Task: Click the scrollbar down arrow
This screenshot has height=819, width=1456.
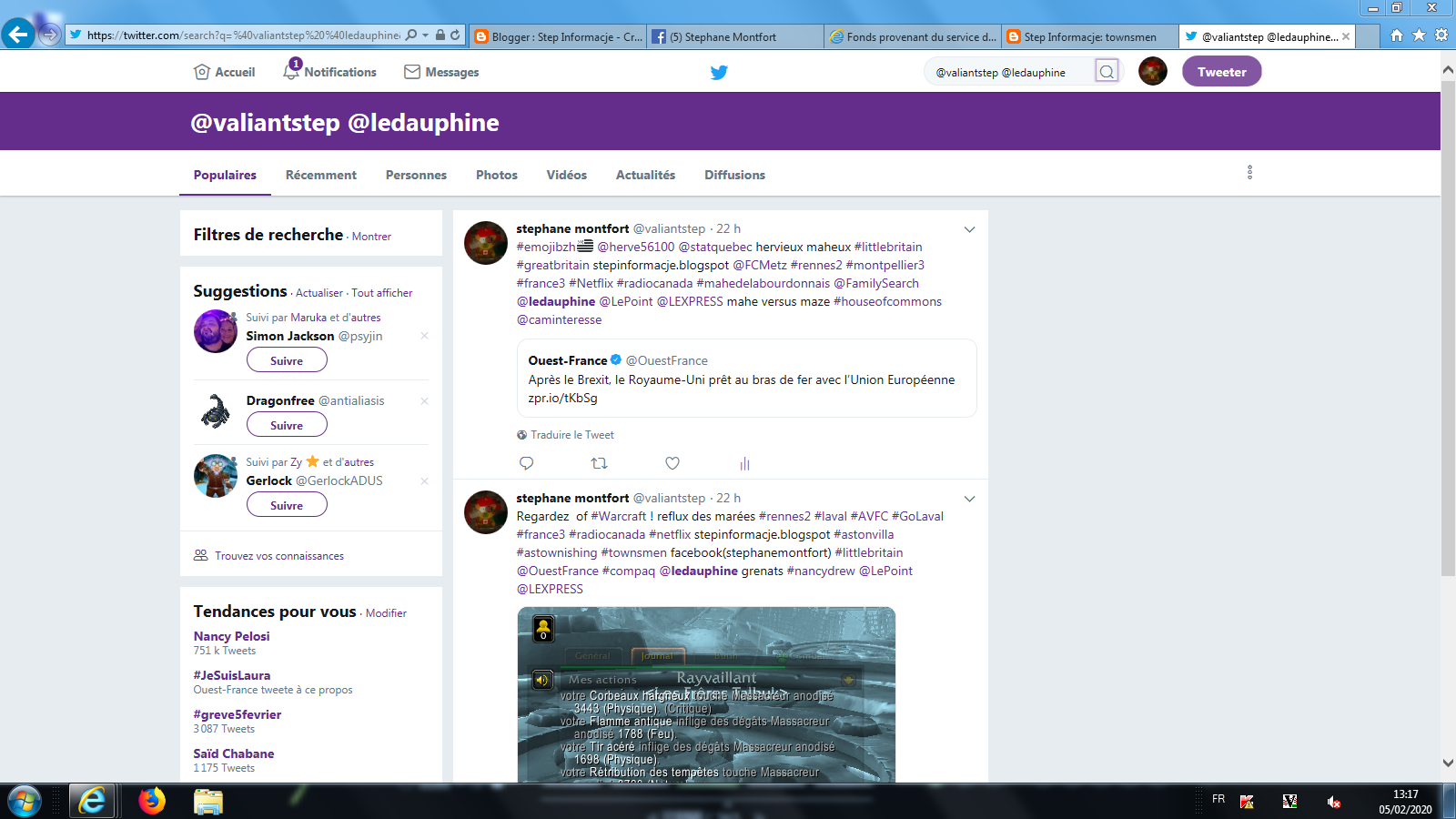Action: (1448, 763)
